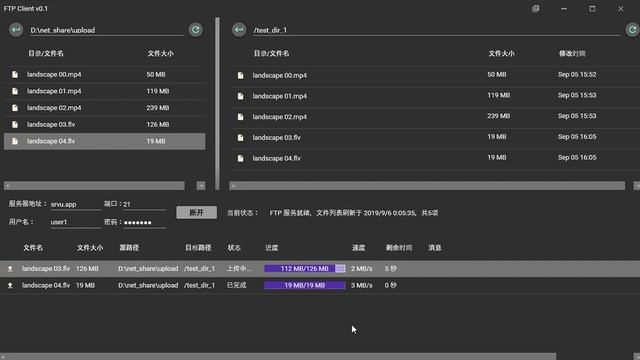
Task: Click the username field user1
Action: 76,222
